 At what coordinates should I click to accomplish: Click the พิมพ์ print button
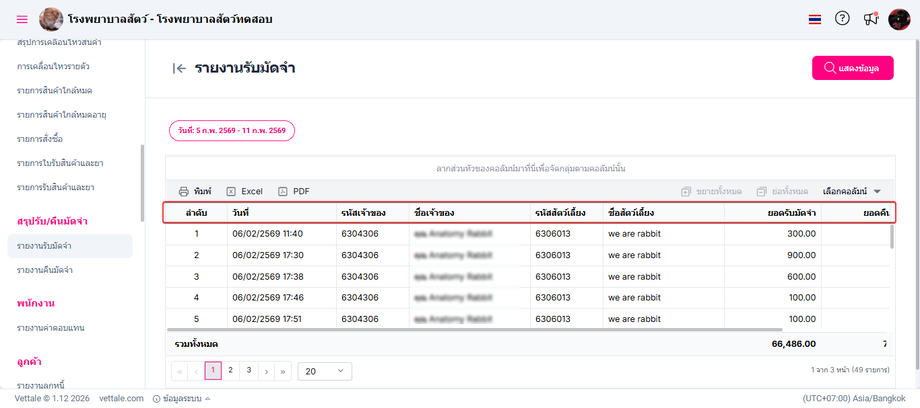coord(195,191)
